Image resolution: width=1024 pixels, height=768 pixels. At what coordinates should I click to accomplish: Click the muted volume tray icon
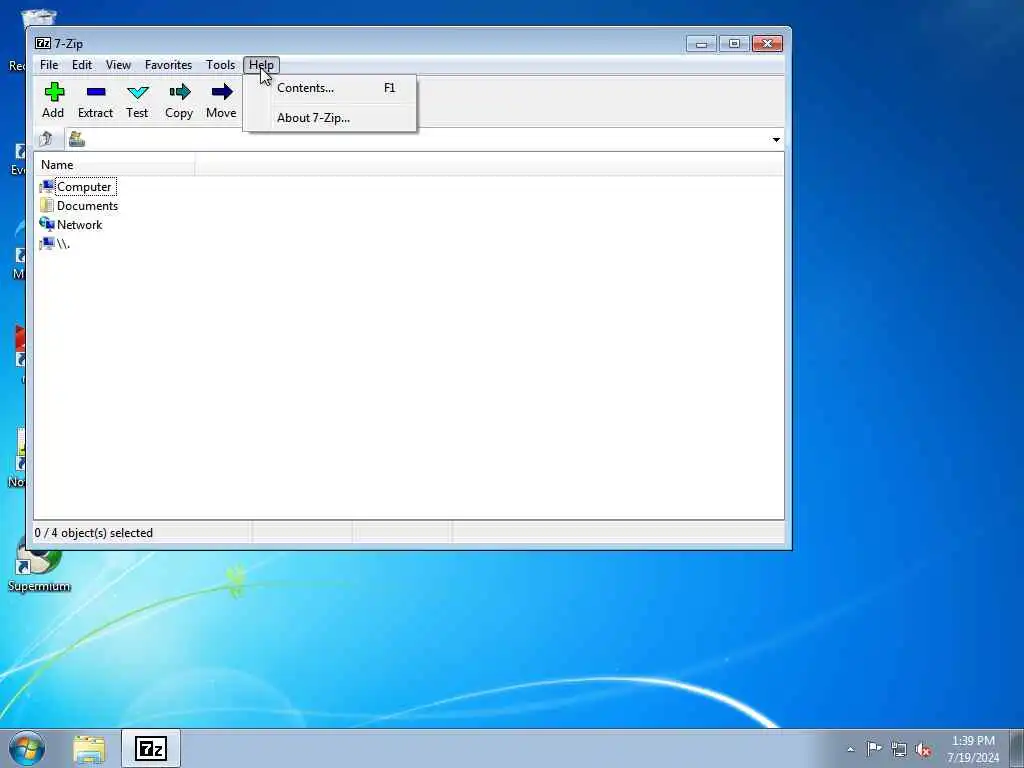point(923,750)
